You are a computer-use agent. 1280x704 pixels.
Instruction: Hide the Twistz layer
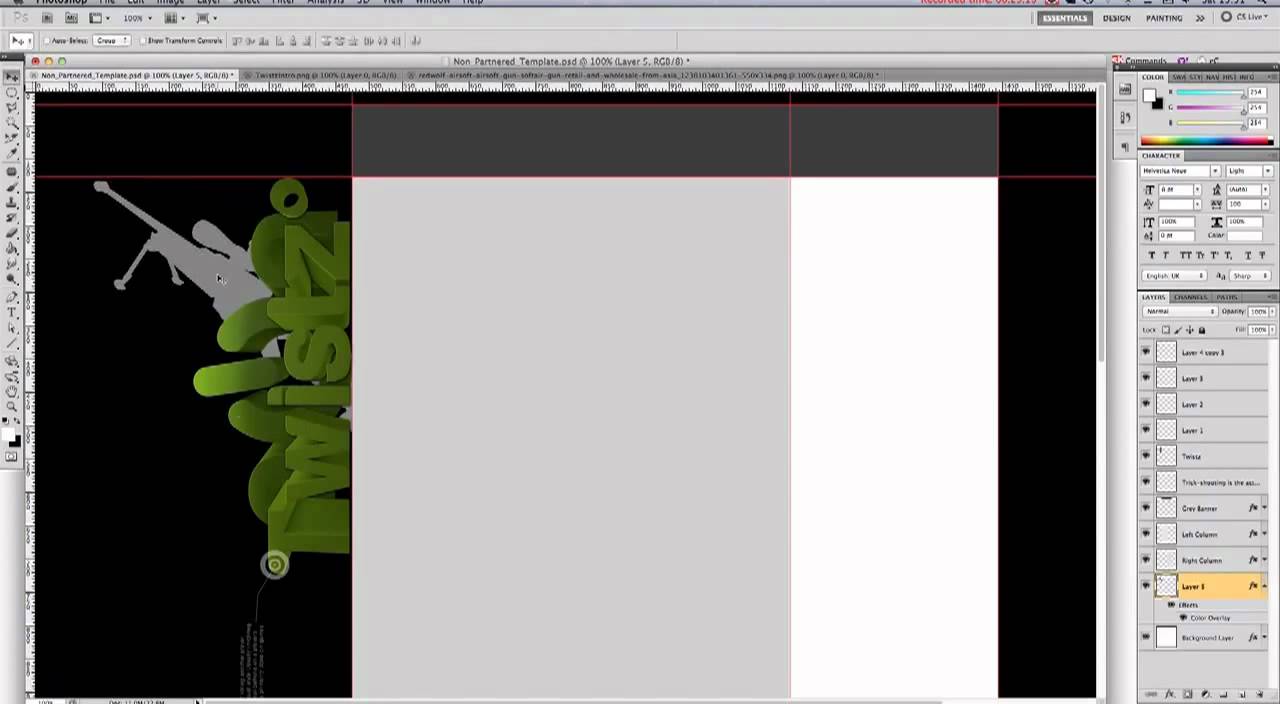[1146, 456]
